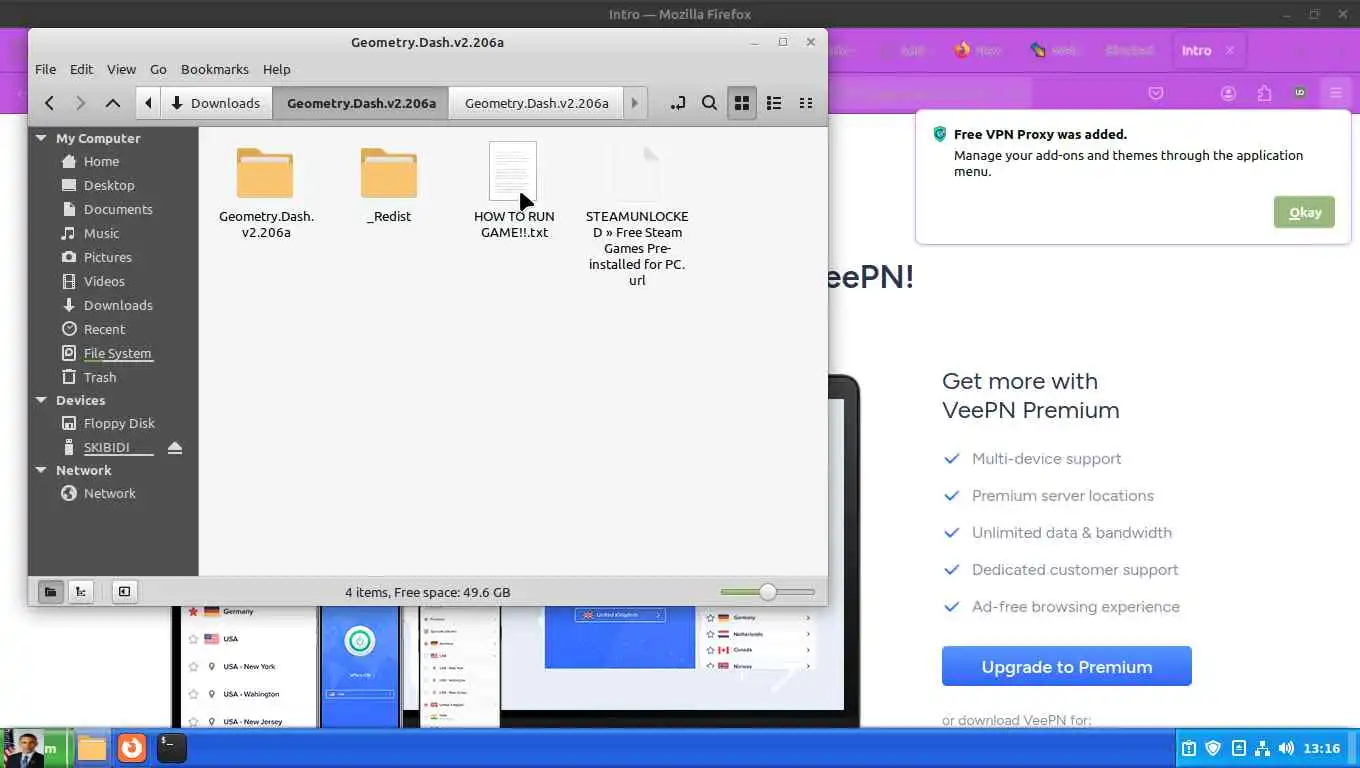Open the Help menu

[x=277, y=69]
